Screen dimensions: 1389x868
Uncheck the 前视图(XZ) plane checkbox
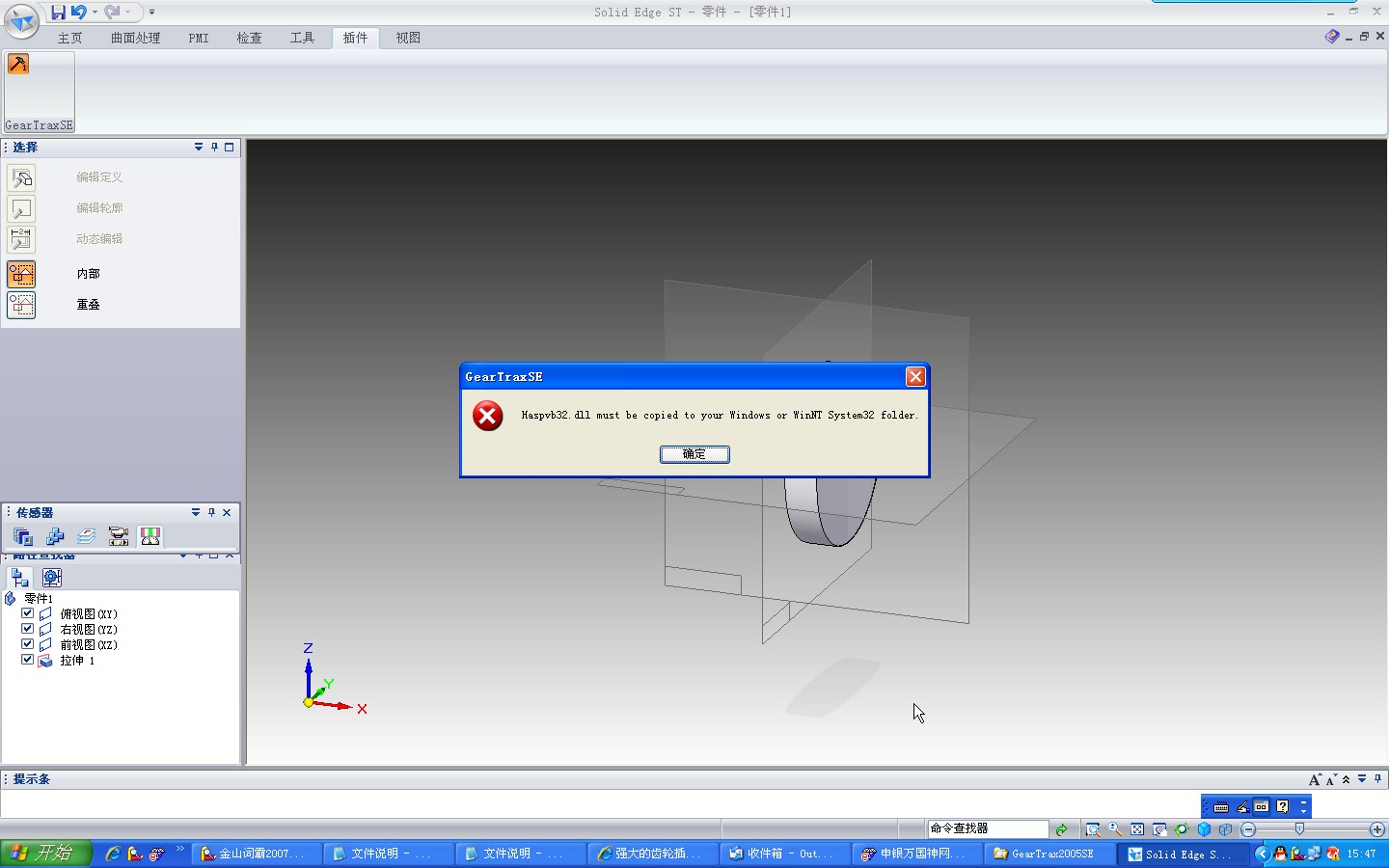pos(28,644)
